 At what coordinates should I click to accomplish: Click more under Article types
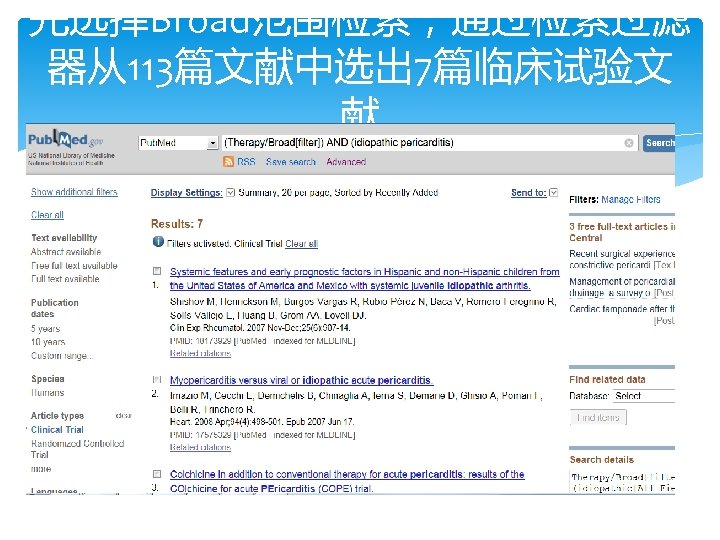pyautogui.click(x=41, y=469)
